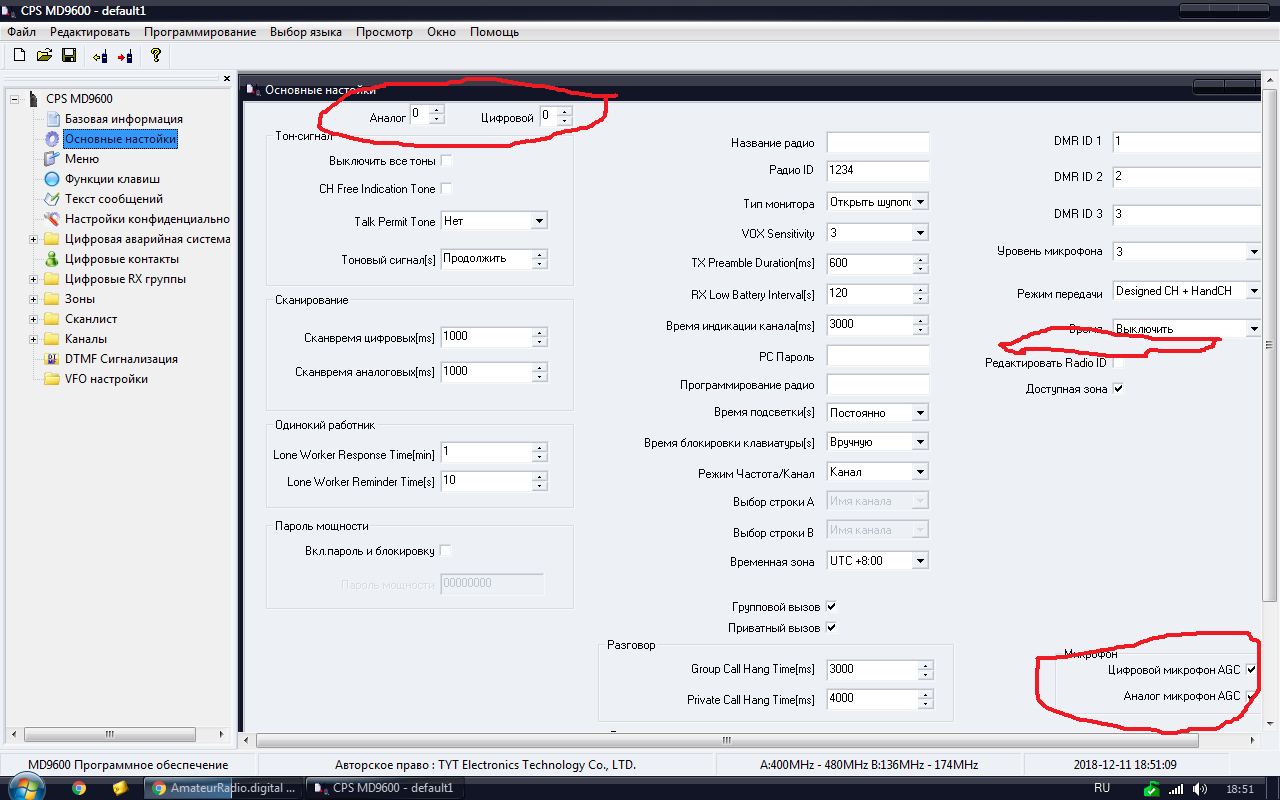Click the Каналы folder icon

[x=53, y=339]
